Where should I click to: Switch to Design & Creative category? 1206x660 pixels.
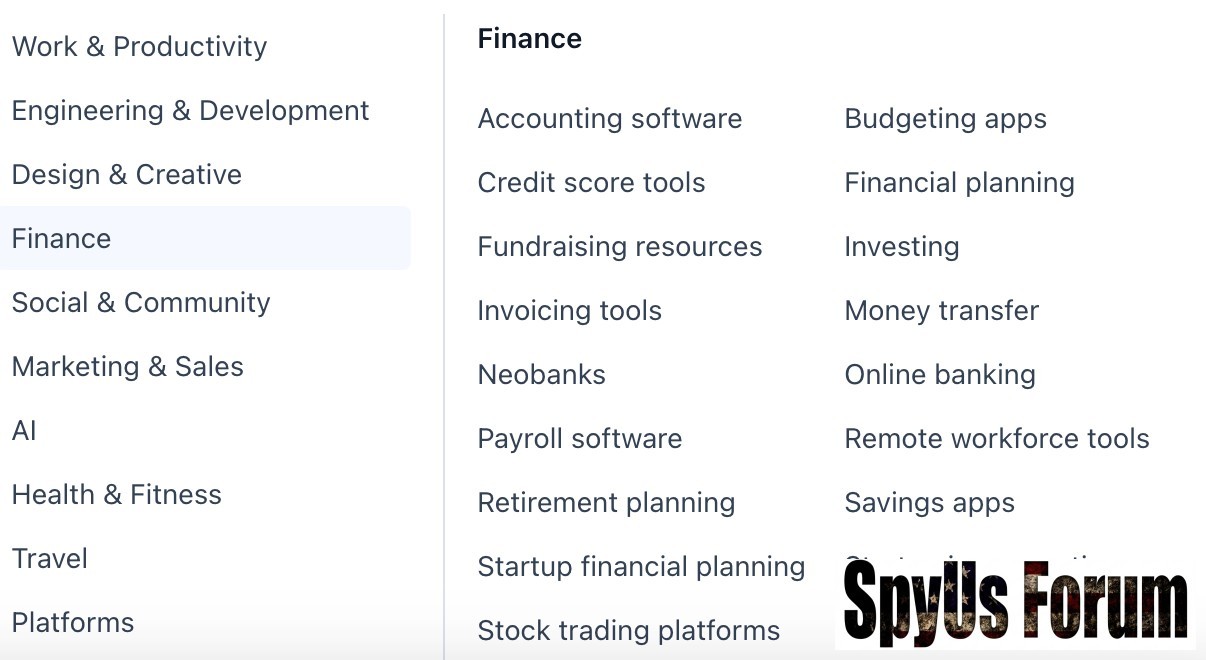click(x=127, y=175)
